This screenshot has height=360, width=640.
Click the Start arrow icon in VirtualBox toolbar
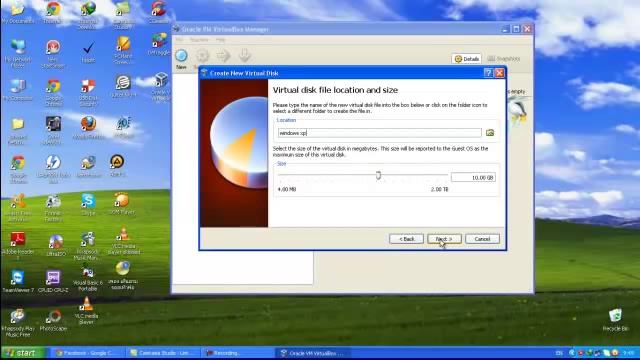[223, 56]
